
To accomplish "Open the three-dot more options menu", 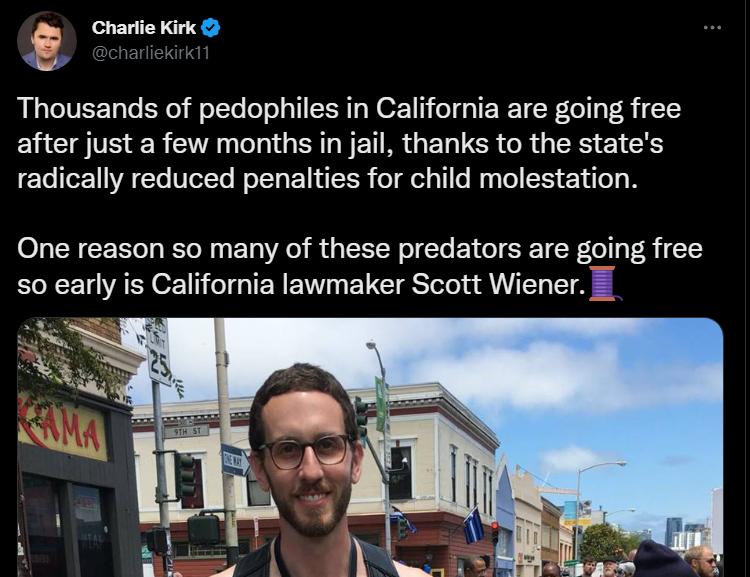I will tap(712, 28).
